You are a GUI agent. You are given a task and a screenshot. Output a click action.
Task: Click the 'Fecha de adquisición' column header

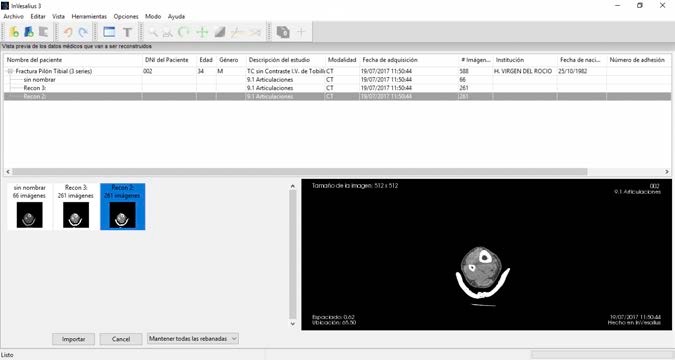[x=409, y=60]
